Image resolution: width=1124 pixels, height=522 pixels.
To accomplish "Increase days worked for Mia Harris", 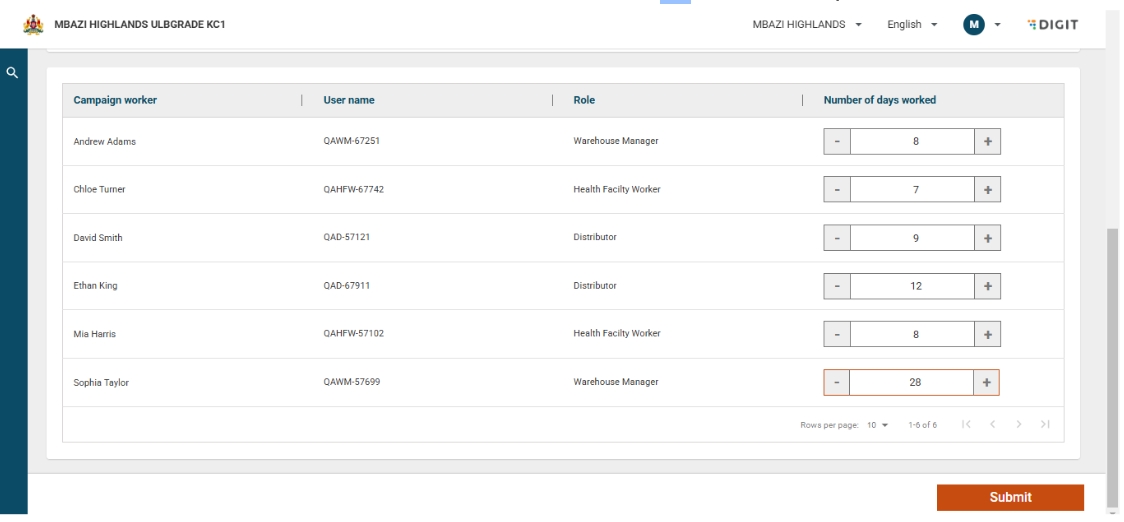I will (987, 334).
